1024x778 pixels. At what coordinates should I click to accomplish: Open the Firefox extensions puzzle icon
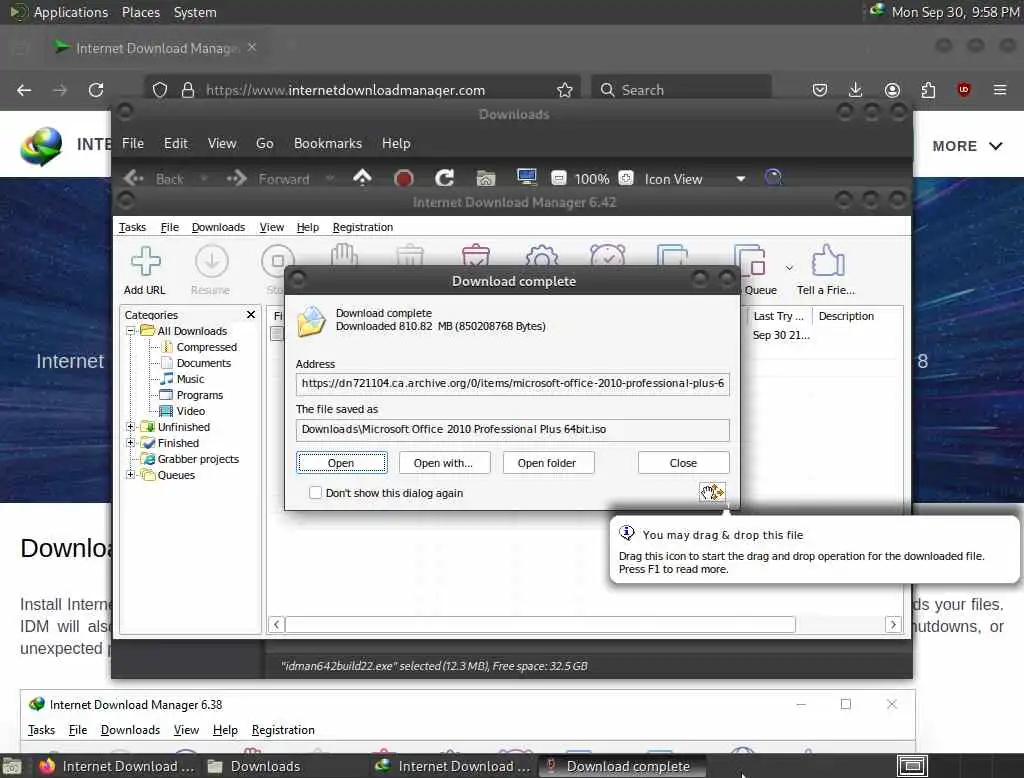click(x=928, y=90)
